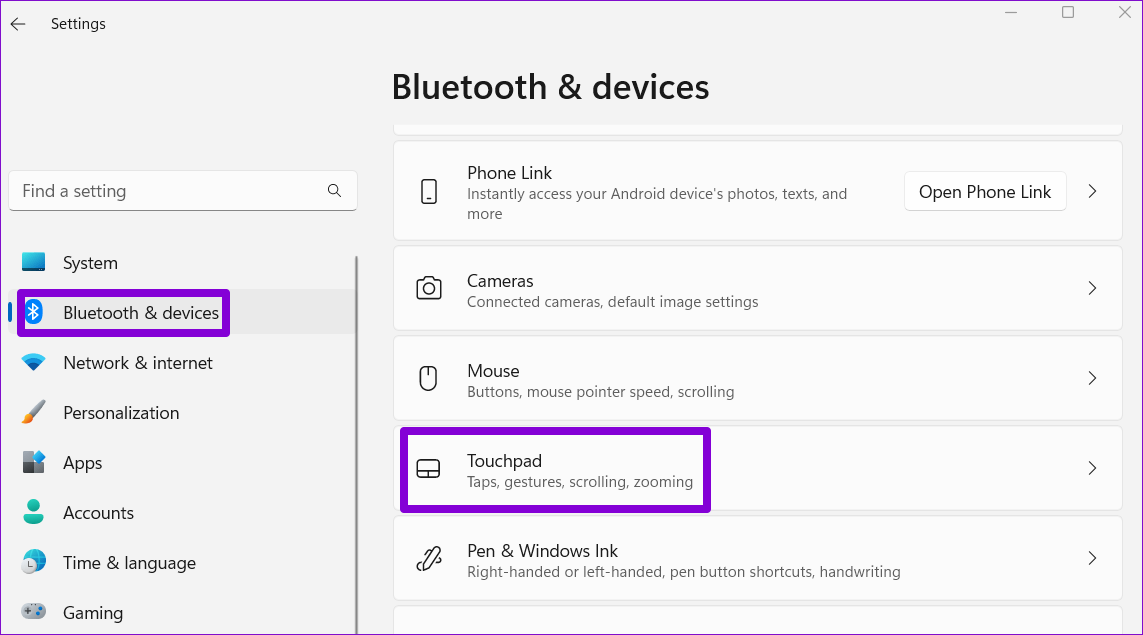Screen dimensions: 1143x635
Task: Click the back arrow at top left
Action: (x=17, y=23)
